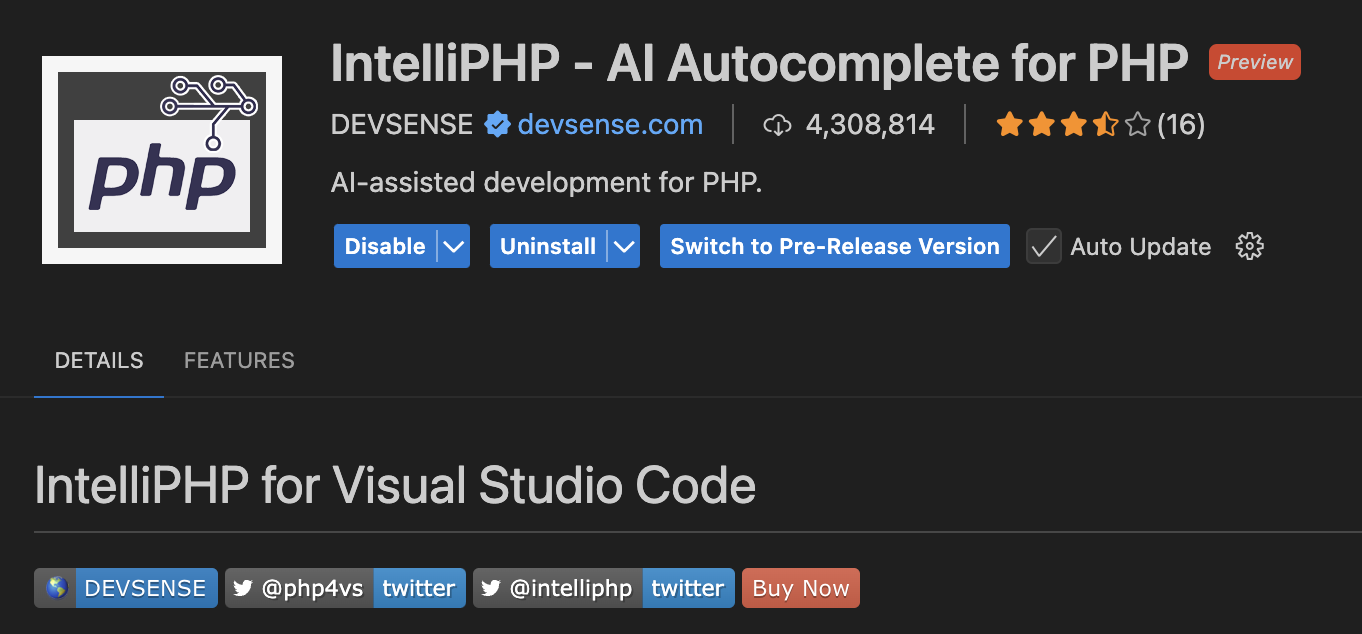Click Switch to Pre-Release Version
1362x634 pixels.
point(835,246)
